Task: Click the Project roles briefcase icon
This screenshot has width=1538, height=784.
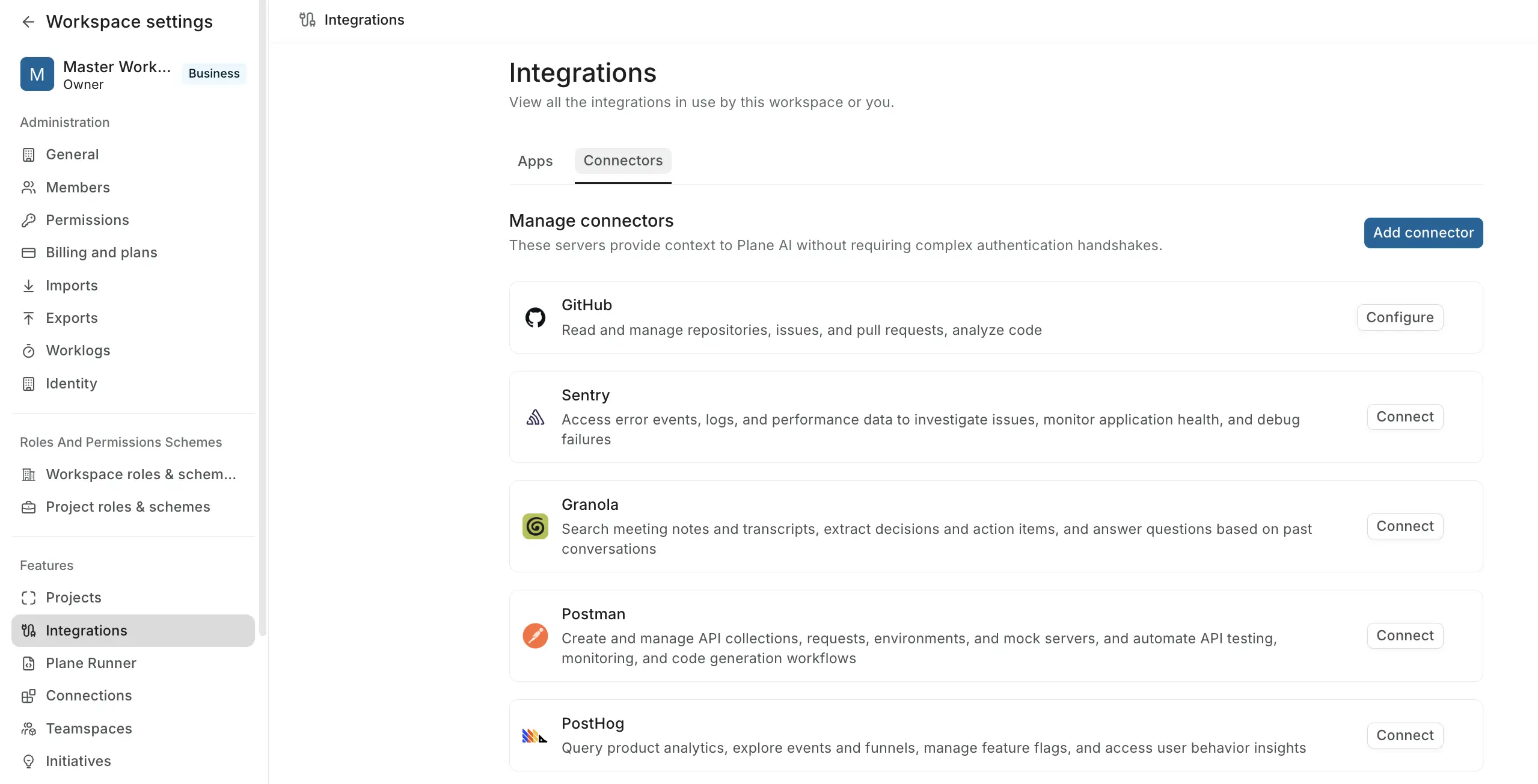Action: [28, 507]
